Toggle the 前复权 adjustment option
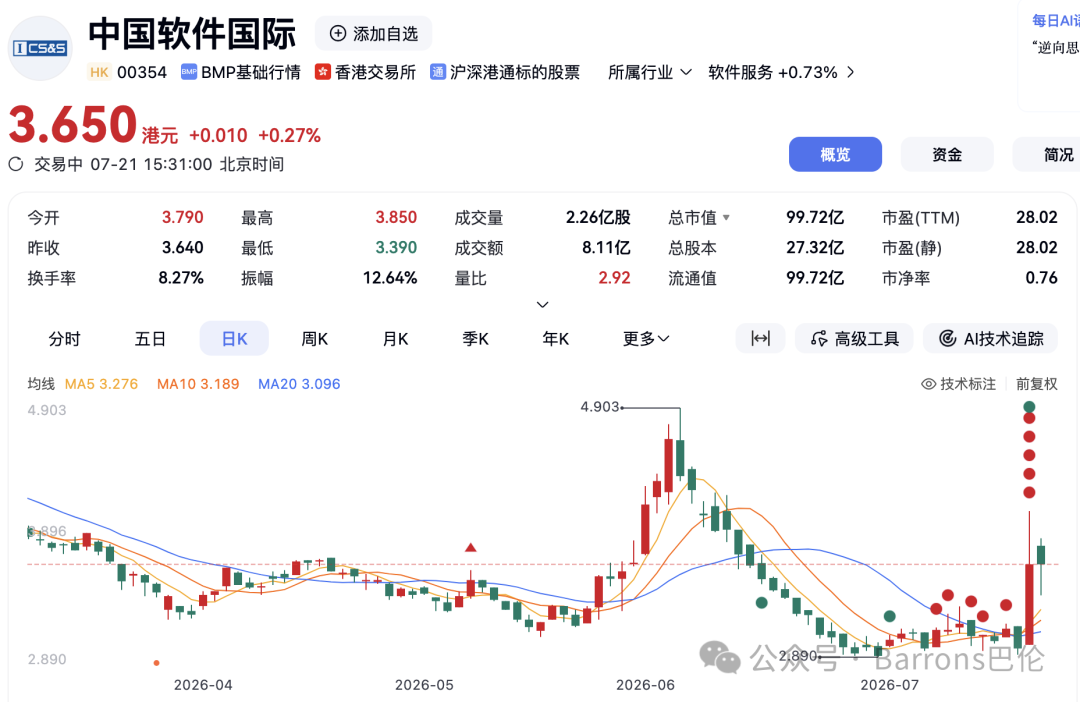The height and width of the screenshot is (702, 1080). point(1037,384)
